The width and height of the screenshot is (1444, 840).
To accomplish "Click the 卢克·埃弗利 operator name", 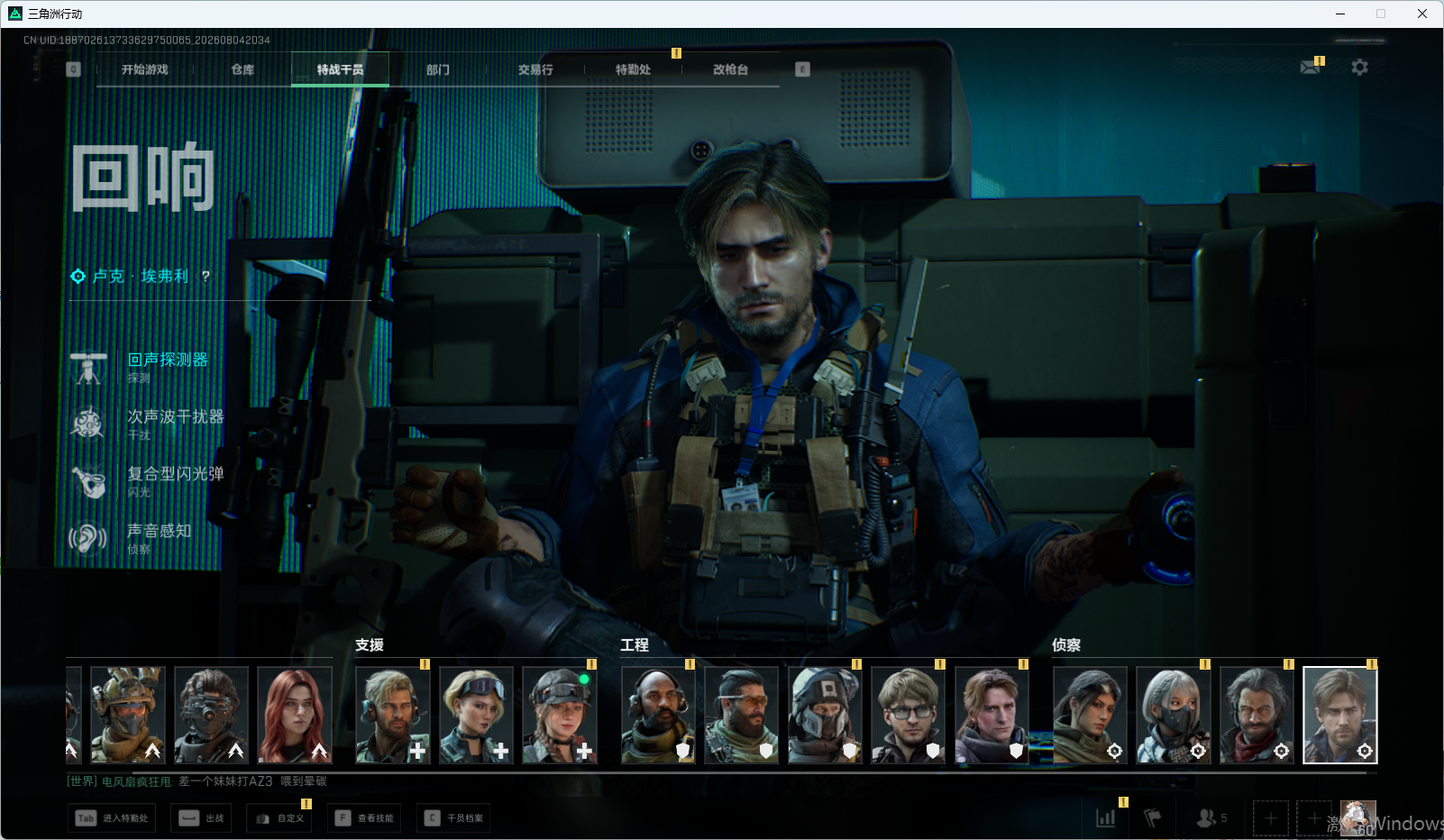I will (142, 276).
